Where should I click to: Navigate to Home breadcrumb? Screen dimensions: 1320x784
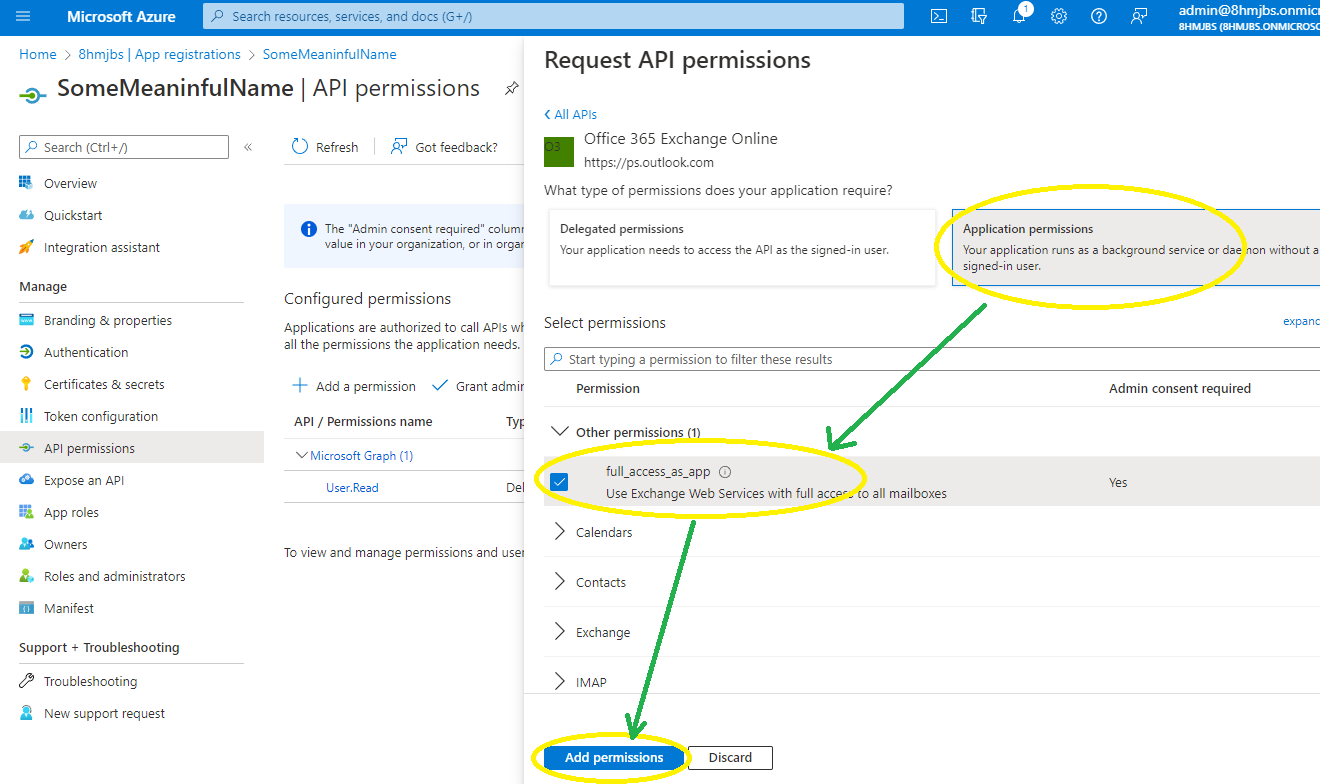tap(38, 54)
